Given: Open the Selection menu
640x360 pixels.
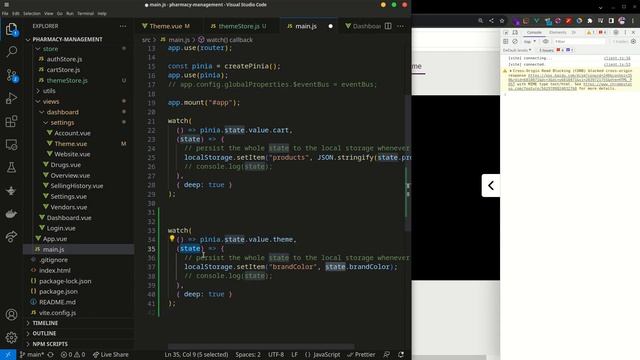Looking at the screenshot, I should [x=31, y=13].
